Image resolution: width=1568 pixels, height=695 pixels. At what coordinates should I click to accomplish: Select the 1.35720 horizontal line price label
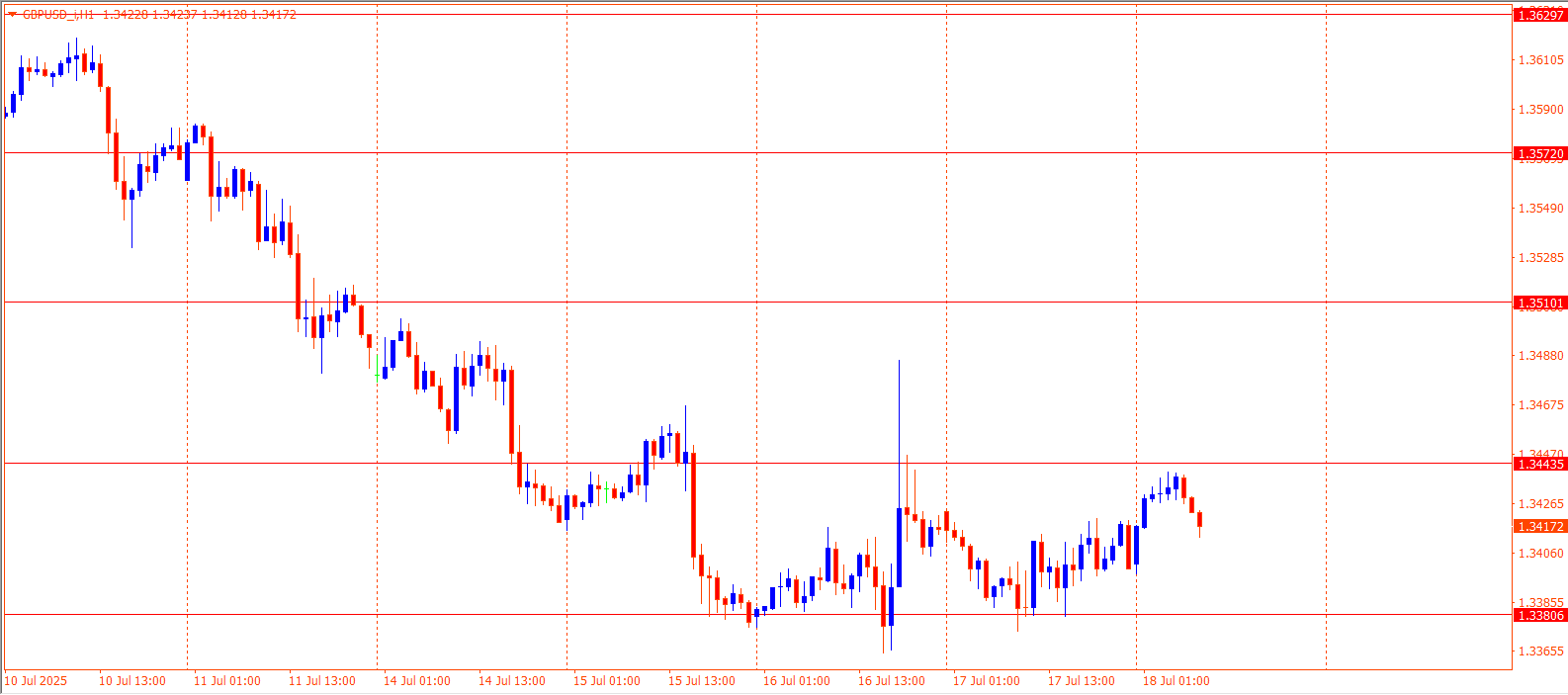(1540, 154)
